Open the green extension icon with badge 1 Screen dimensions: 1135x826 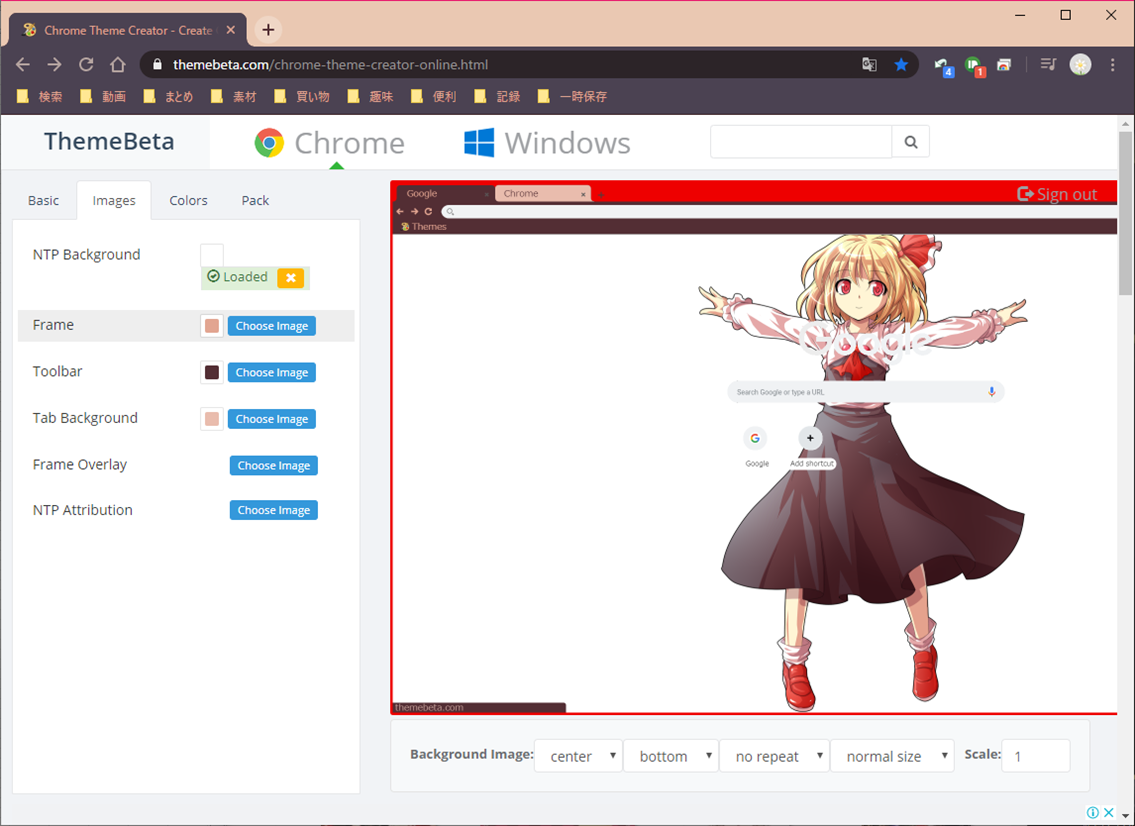tap(974, 66)
